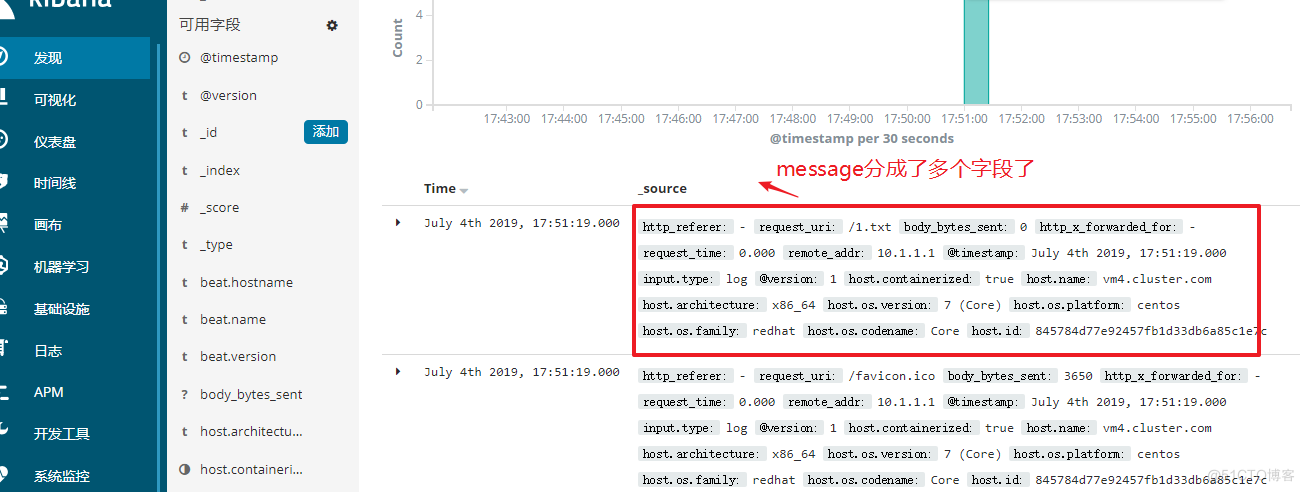Click the number type icon beside _score
1304x492 pixels.
pyautogui.click(x=185, y=208)
